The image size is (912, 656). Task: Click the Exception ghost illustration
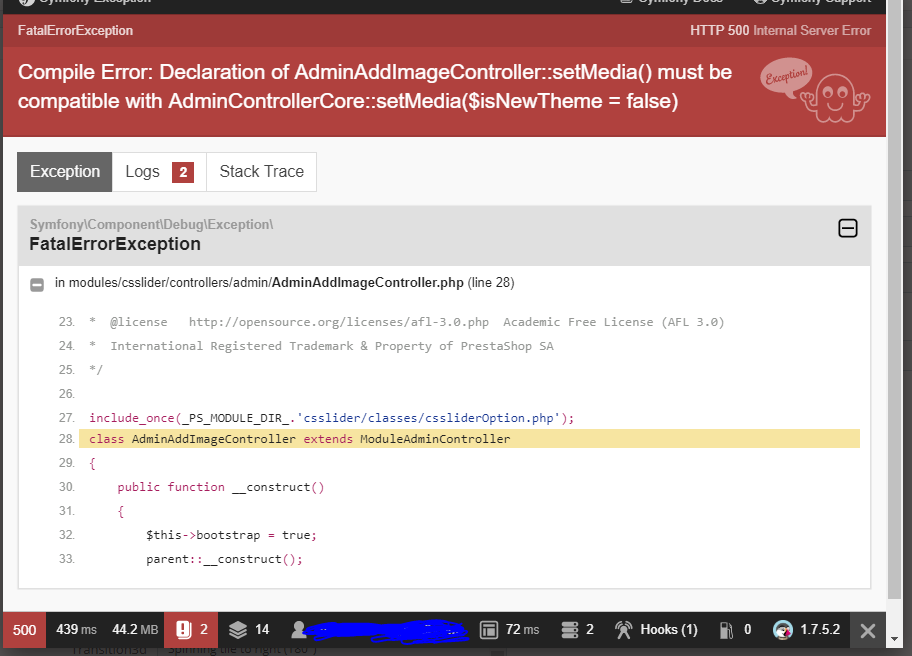[x=815, y=90]
